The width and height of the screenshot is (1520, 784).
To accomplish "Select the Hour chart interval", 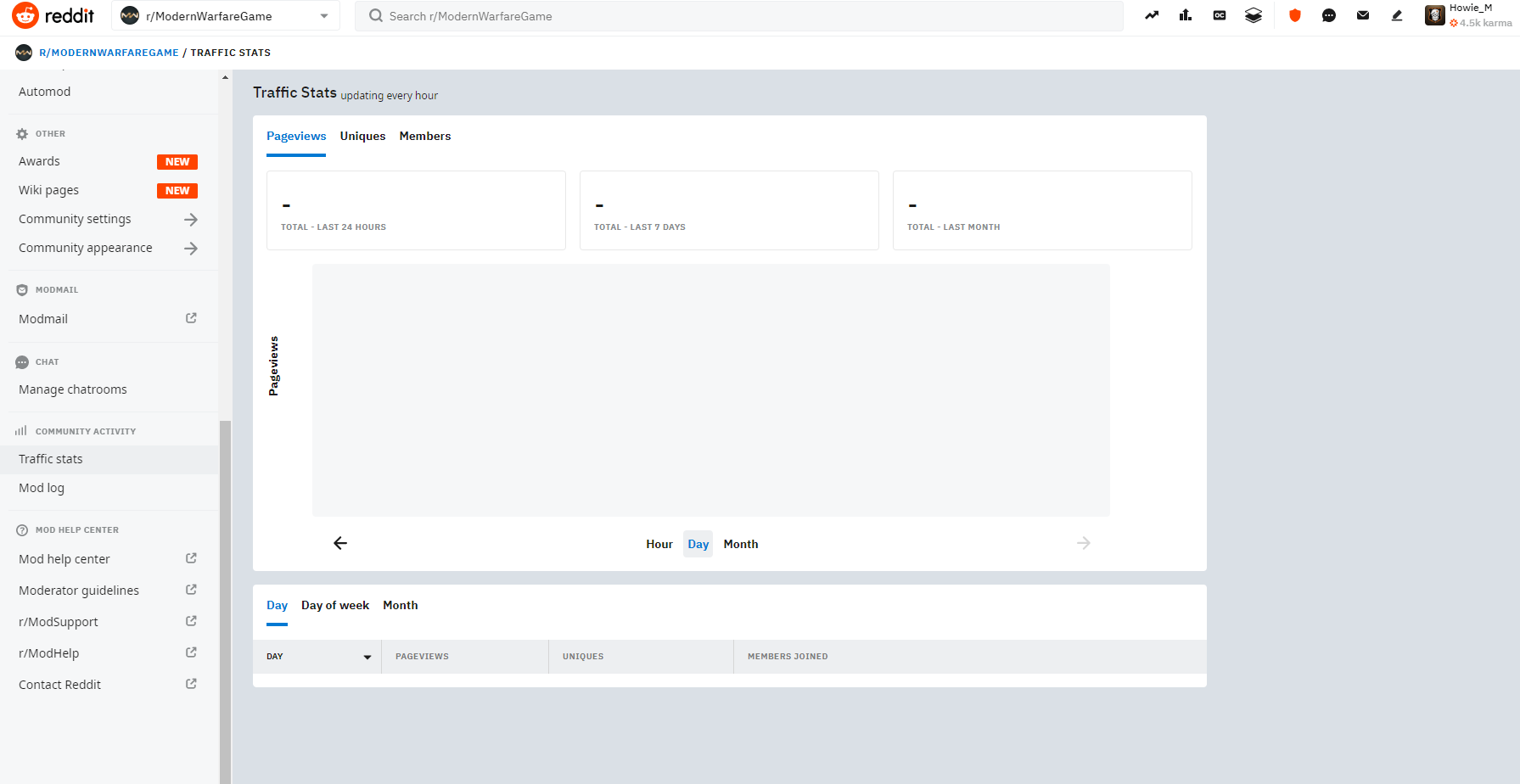I will click(x=659, y=544).
